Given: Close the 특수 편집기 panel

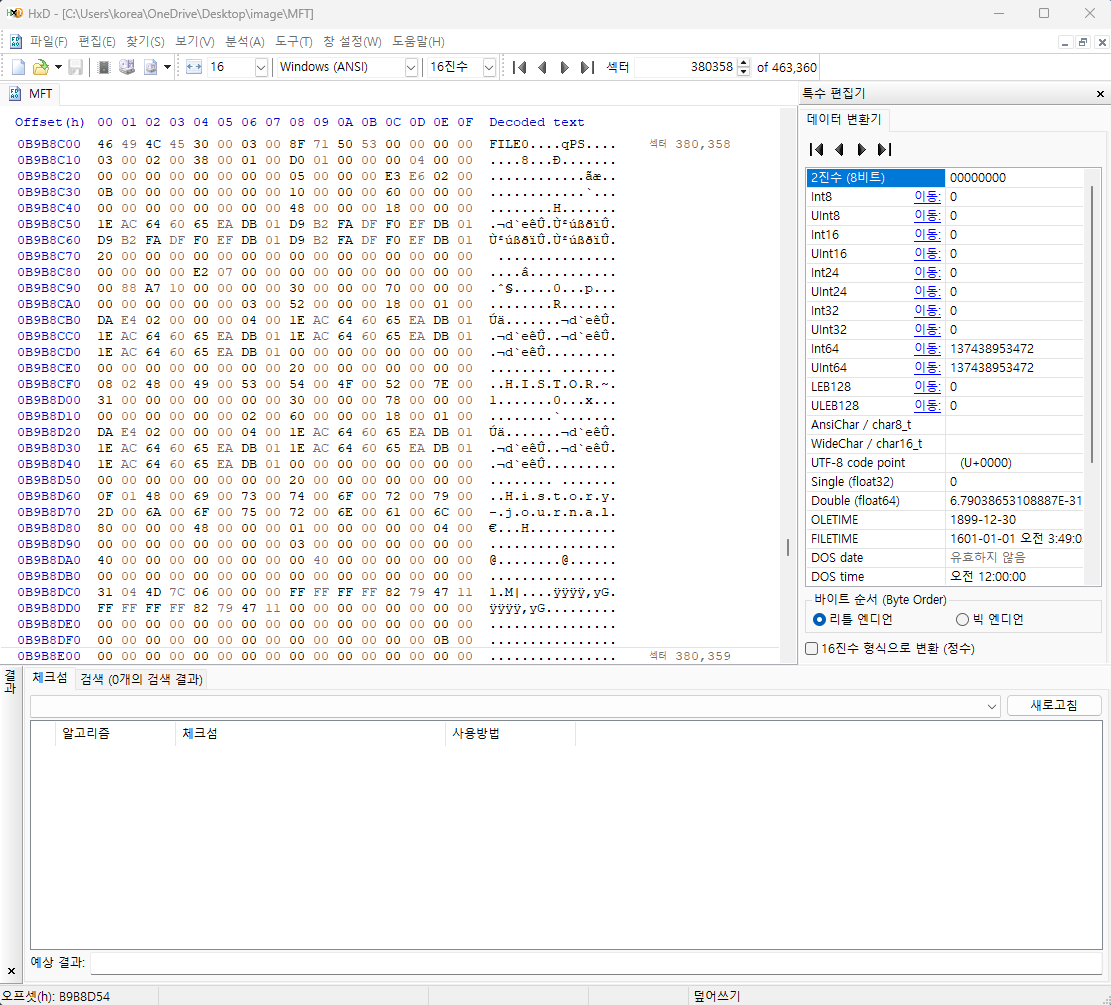Looking at the screenshot, I should (1100, 93).
